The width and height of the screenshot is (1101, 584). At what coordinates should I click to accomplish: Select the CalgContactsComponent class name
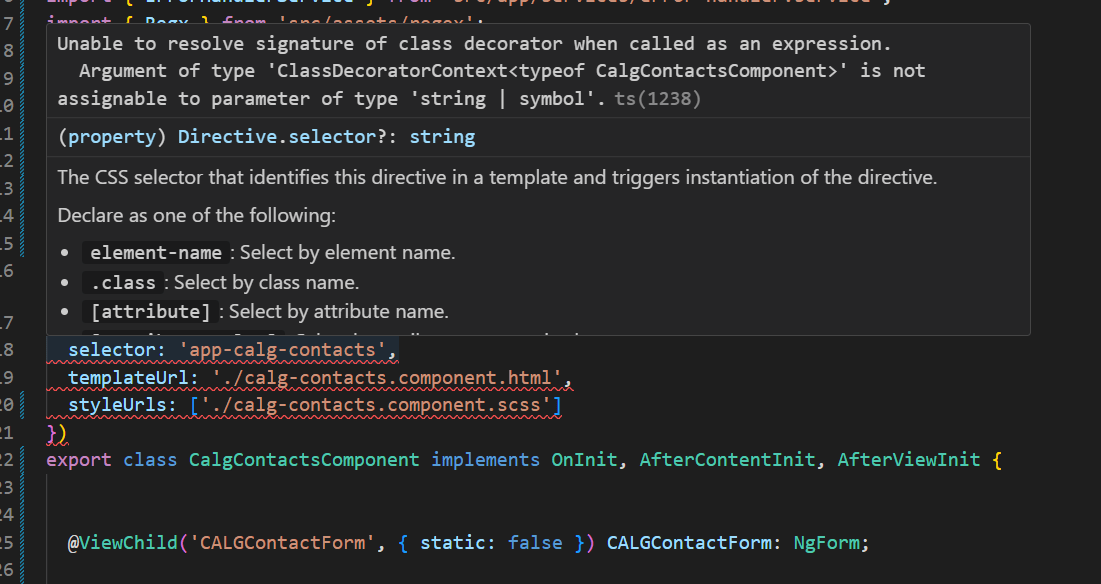click(304, 460)
